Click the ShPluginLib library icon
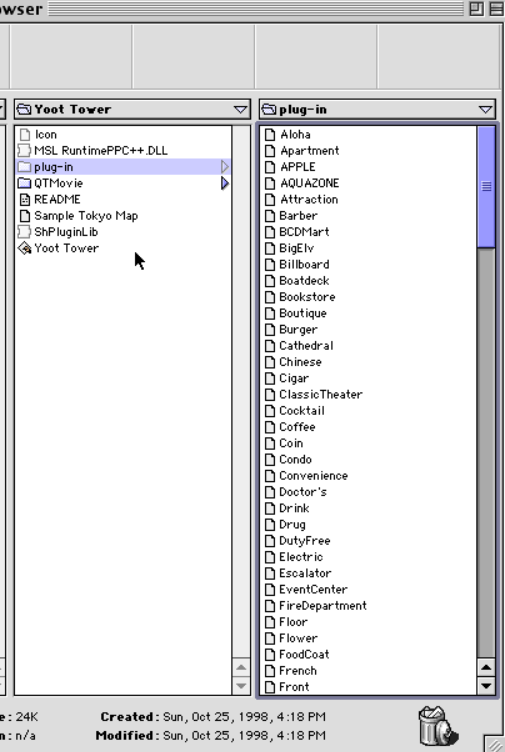Image resolution: width=505 pixels, height=752 pixels. click(24, 232)
